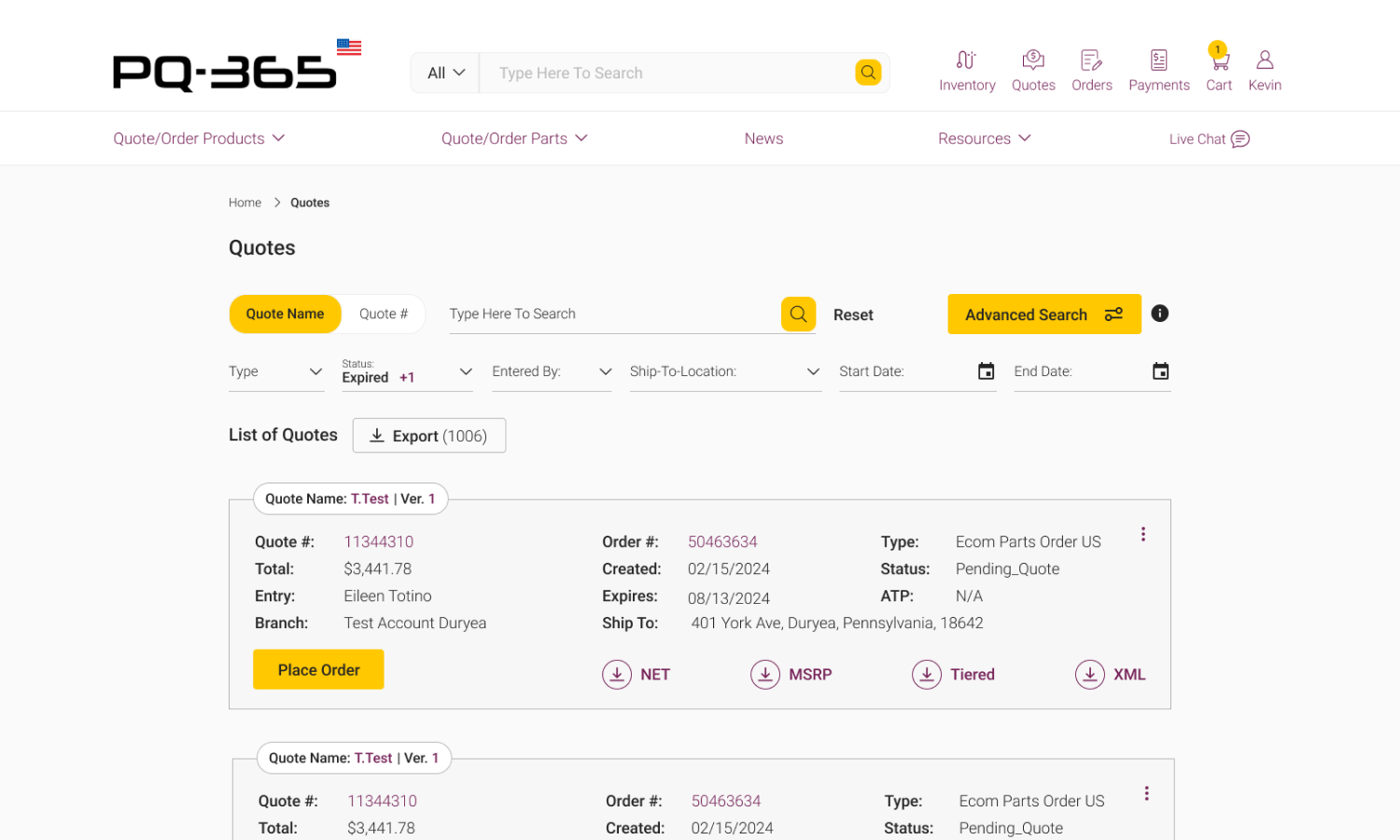1400x840 pixels.
Task: Click the top header search magnifier button
Action: point(868,73)
